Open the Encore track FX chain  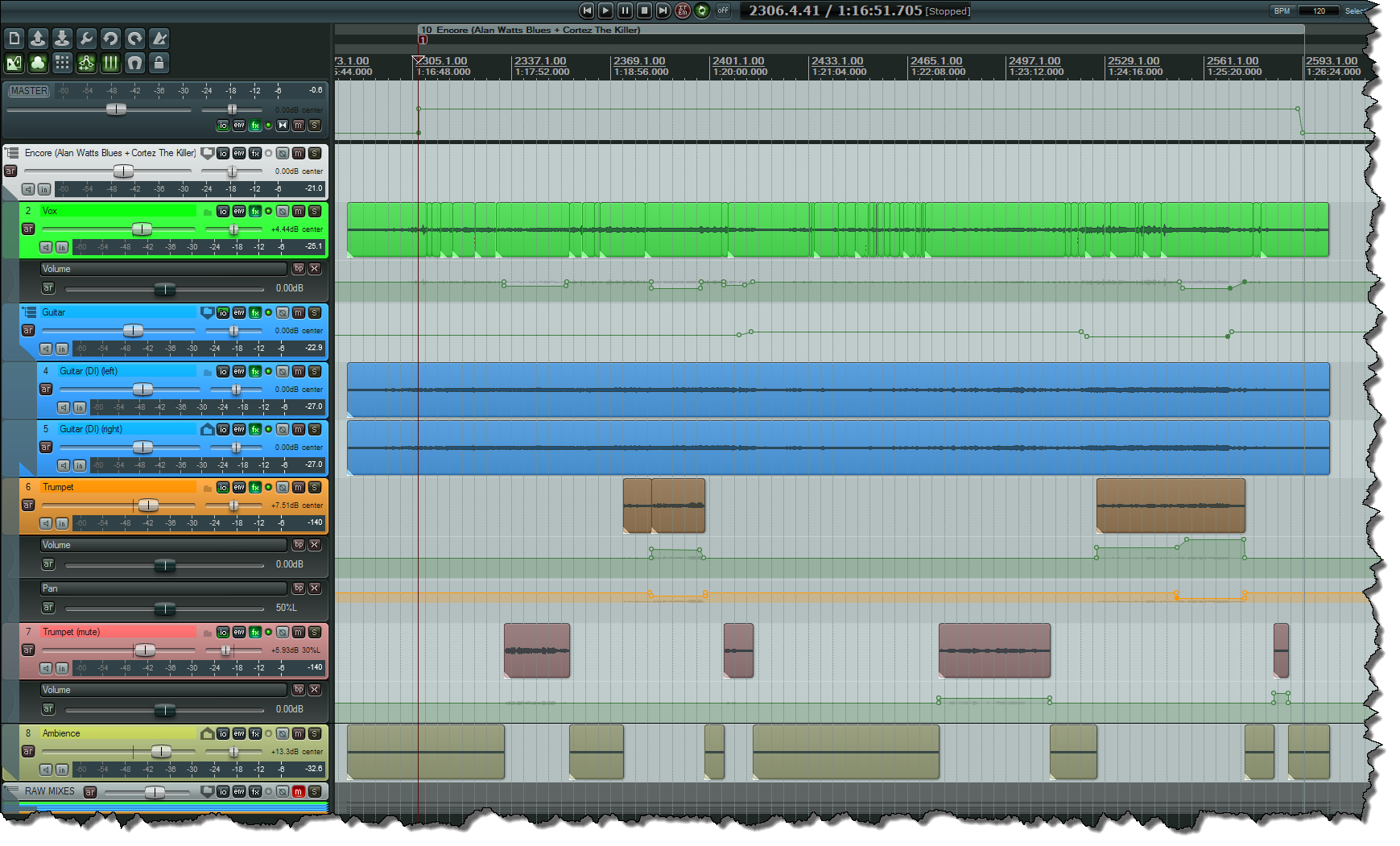[255, 153]
